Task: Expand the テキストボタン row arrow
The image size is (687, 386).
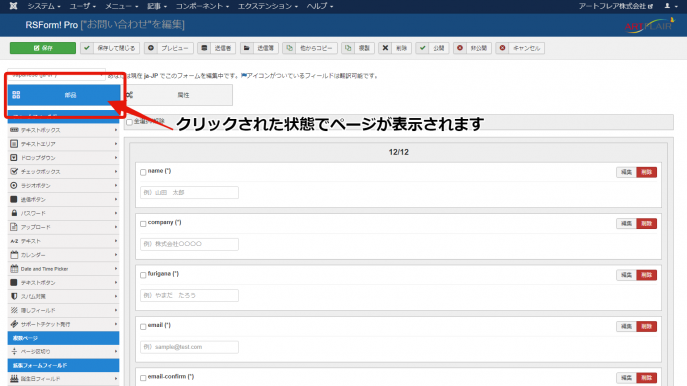Action: click(116, 283)
